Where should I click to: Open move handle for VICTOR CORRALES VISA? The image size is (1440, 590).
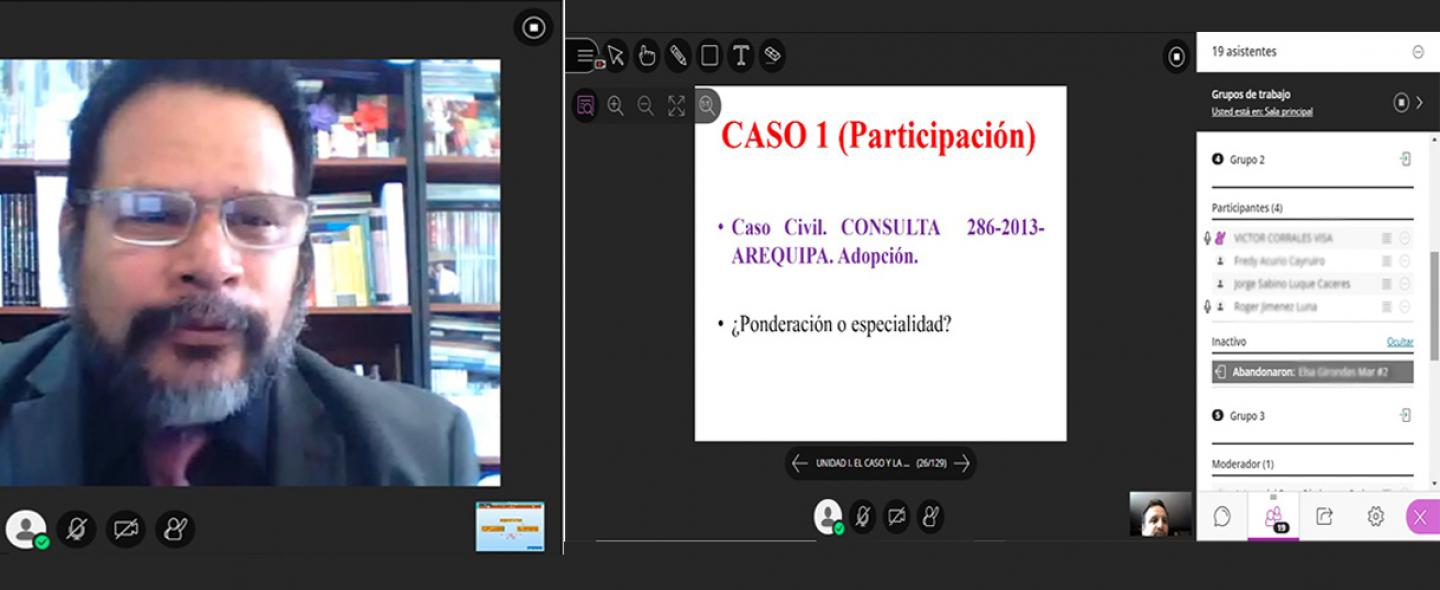(1387, 238)
